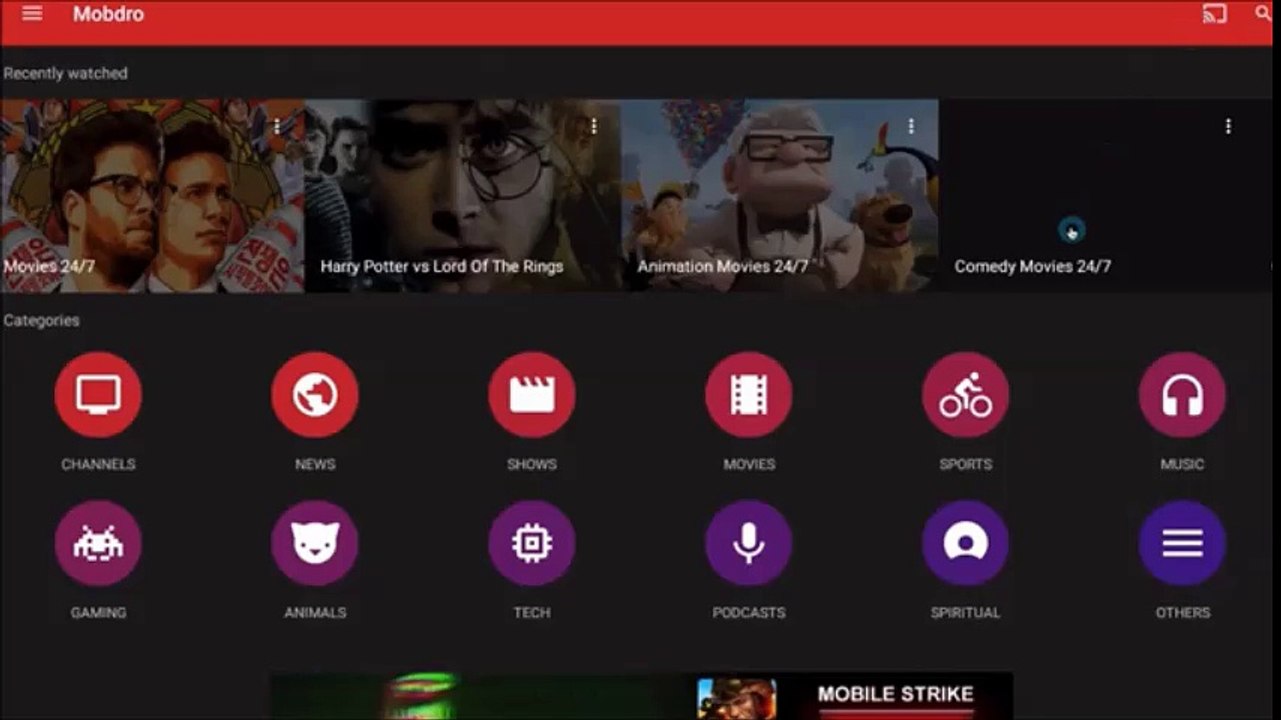The height and width of the screenshot is (720, 1281).
Task: Open the Animals cat icon
Action: pos(315,543)
